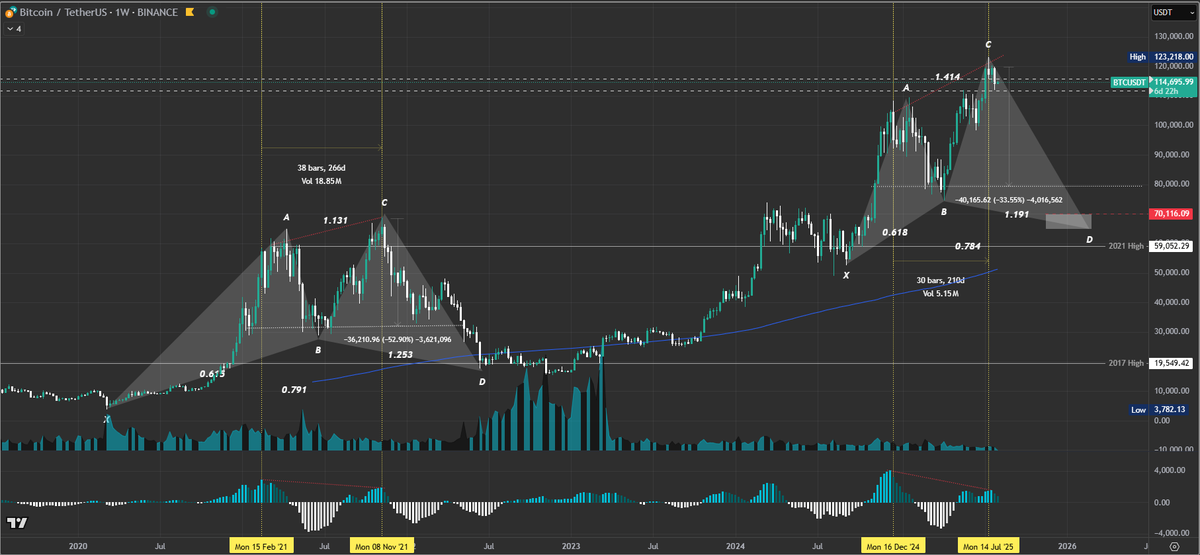Click the 2021 High line label
The image size is (1200, 555).
coord(1126,246)
